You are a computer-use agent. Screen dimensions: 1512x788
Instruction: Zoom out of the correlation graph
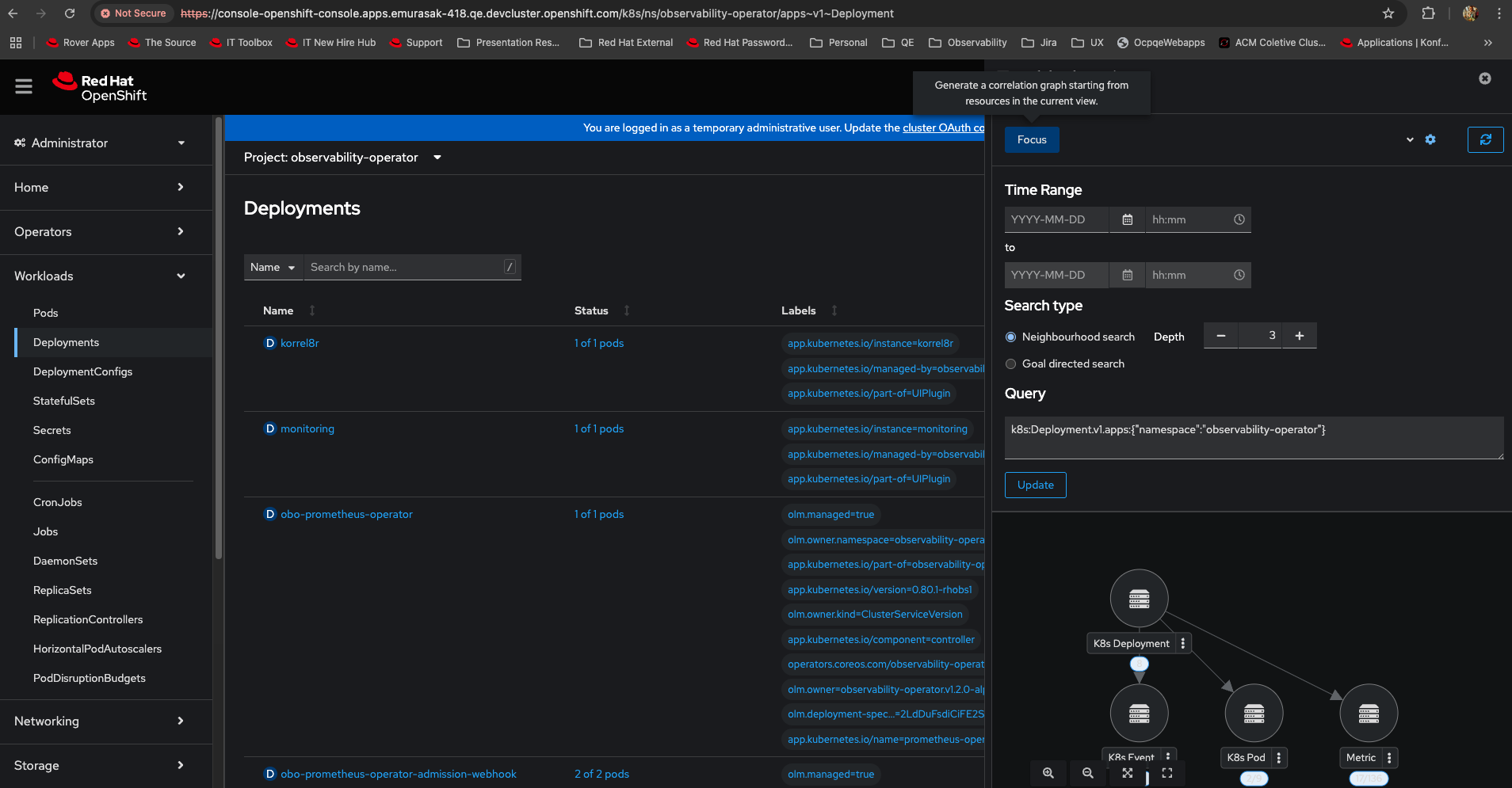pos(1087,773)
